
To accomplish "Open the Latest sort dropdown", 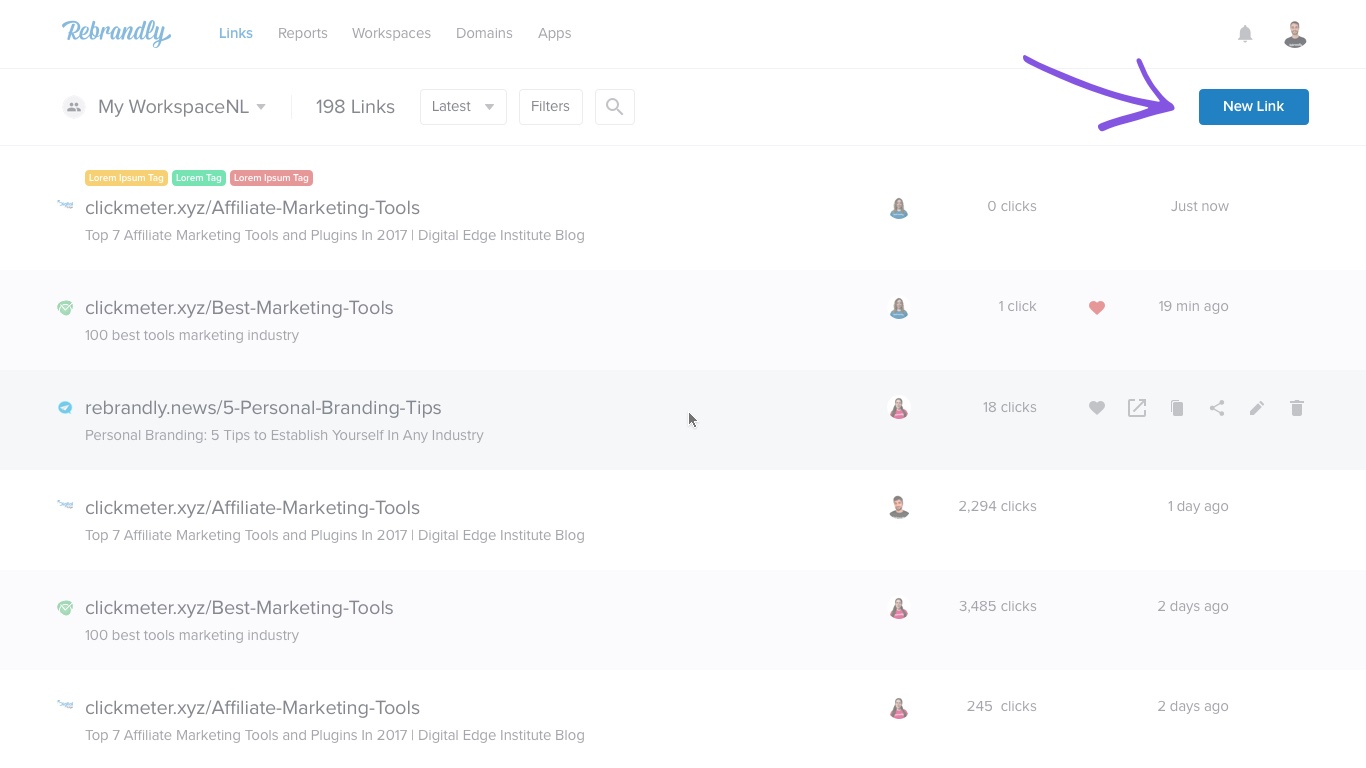I will point(463,107).
